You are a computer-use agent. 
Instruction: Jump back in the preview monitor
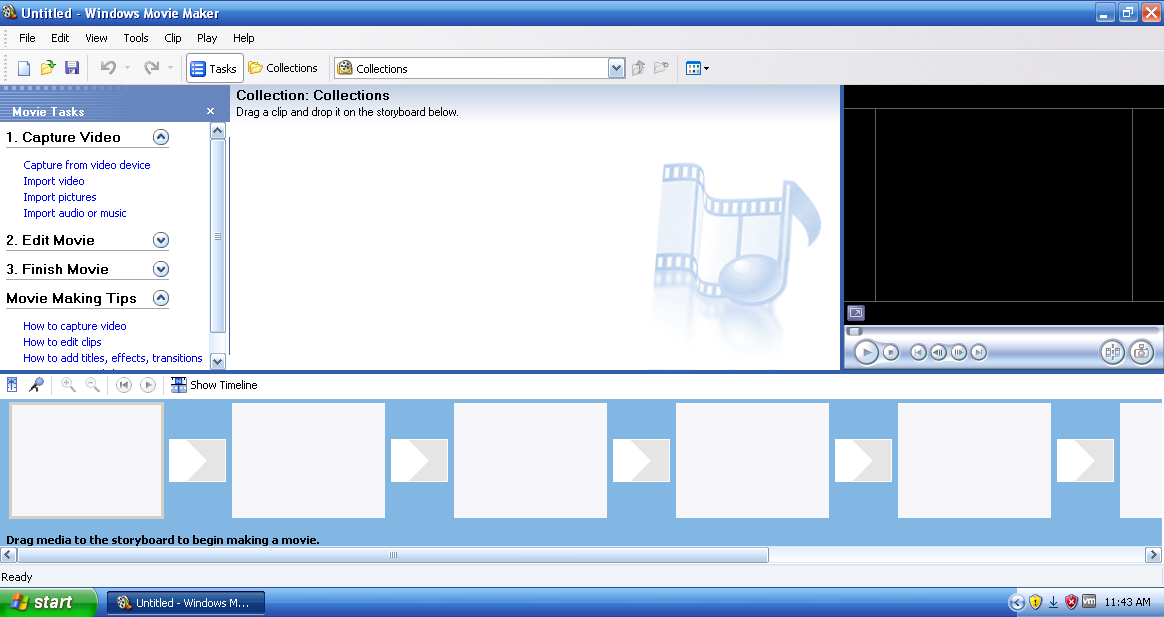coord(918,353)
